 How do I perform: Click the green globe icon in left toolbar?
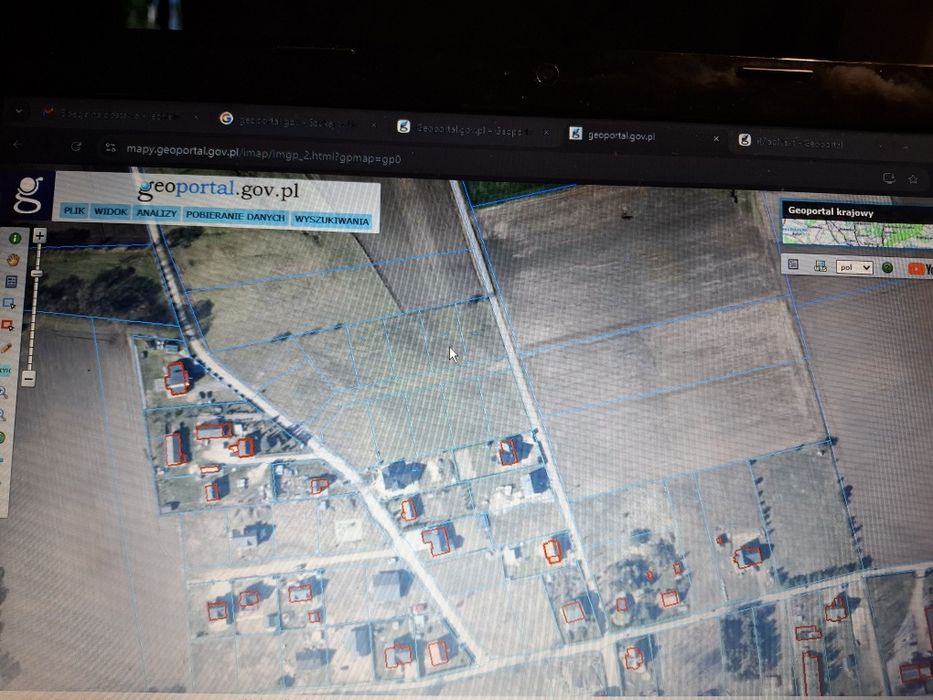point(2,438)
